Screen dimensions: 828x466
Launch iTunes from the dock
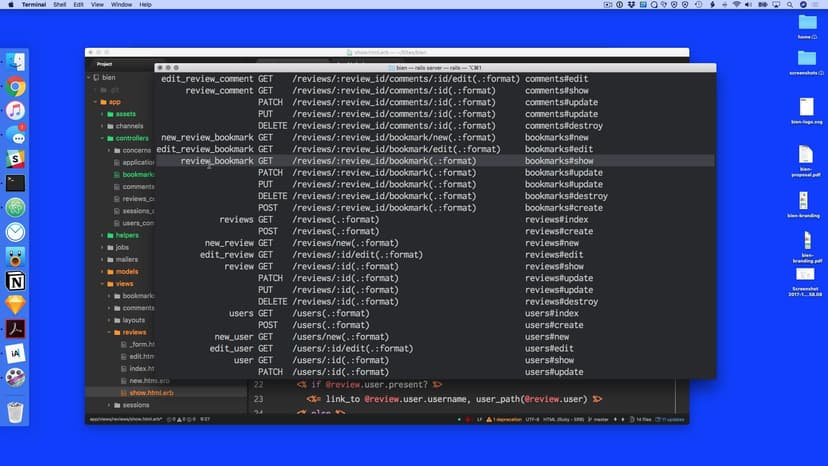[x=16, y=110]
